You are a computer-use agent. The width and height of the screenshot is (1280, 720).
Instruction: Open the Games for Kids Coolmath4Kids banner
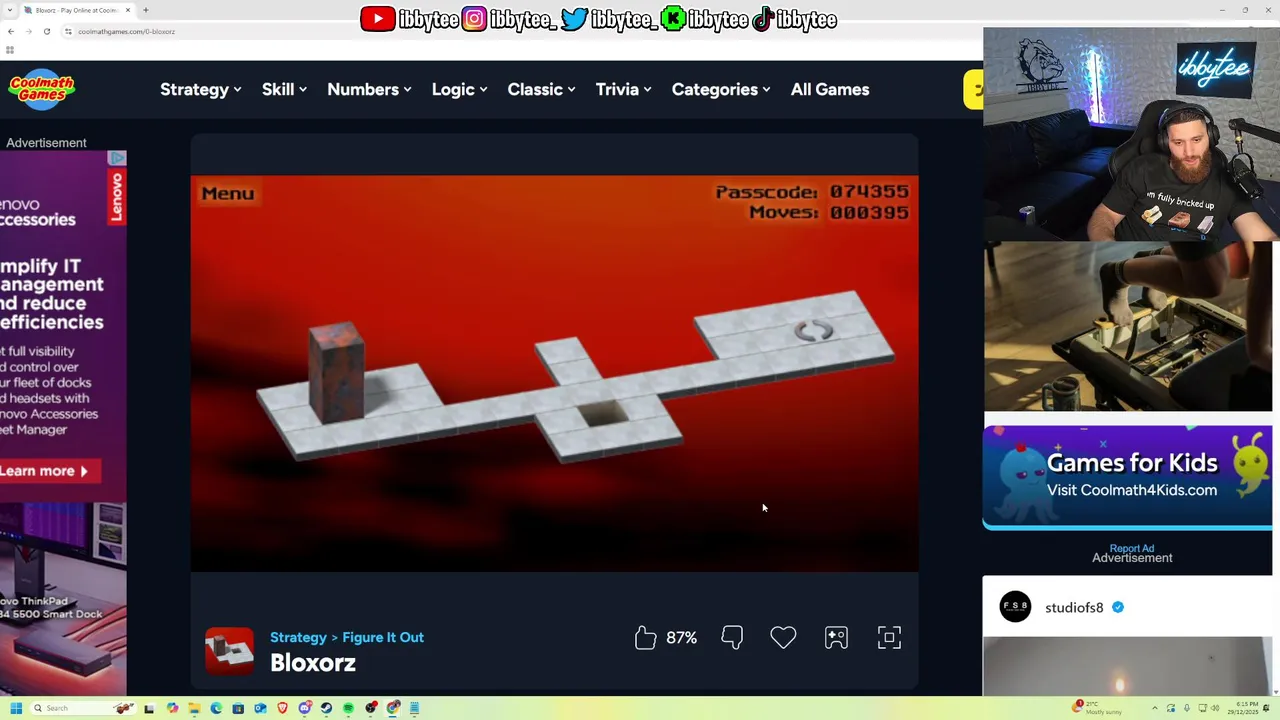coord(1127,476)
